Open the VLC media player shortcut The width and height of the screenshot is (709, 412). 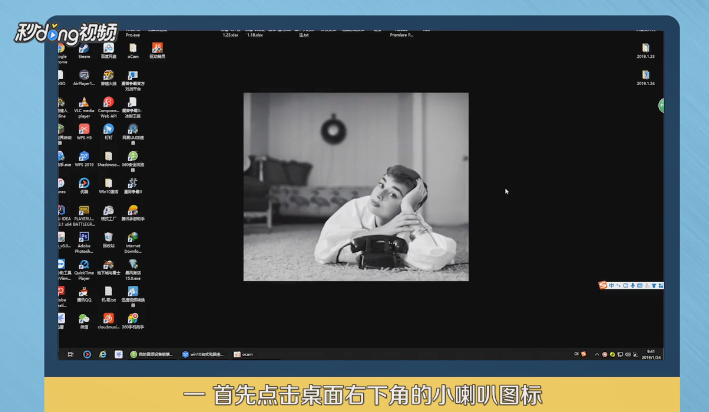click(84, 107)
